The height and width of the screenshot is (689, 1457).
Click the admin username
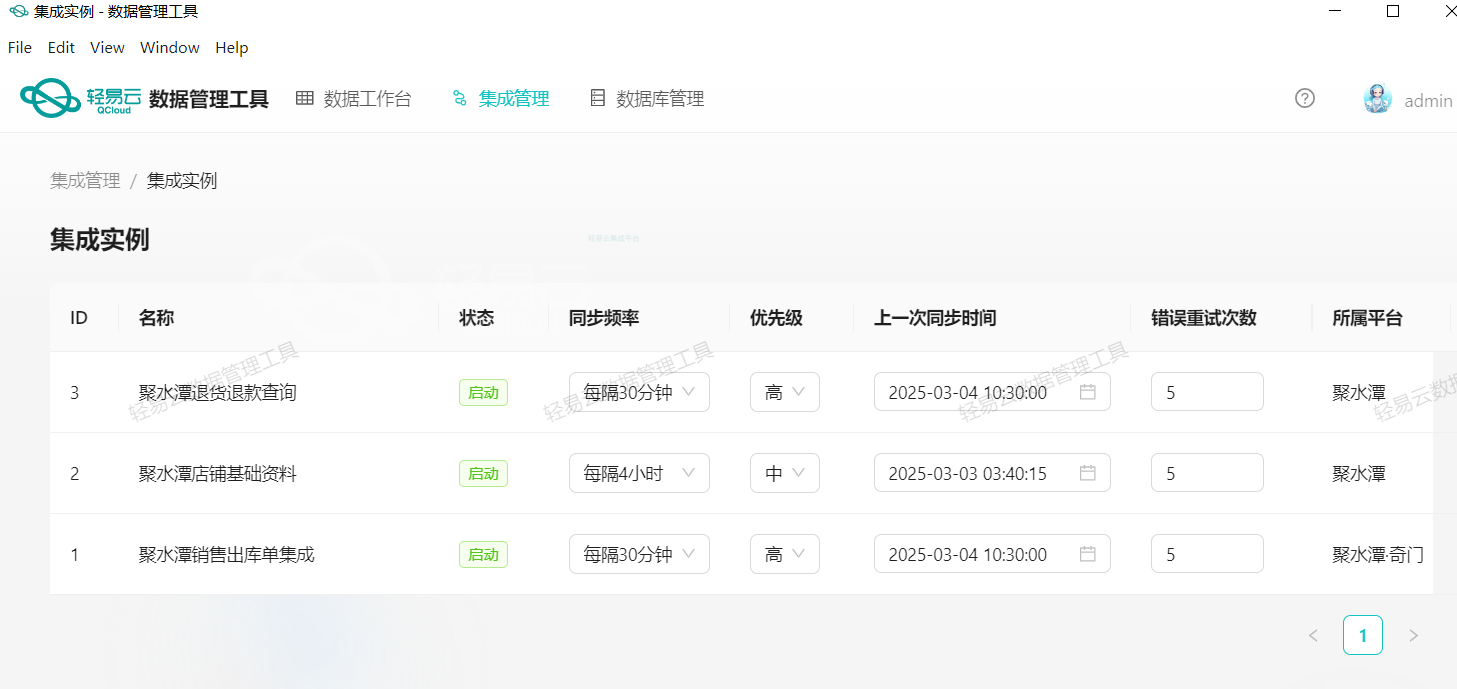pyautogui.click(x=1429, y=100)
